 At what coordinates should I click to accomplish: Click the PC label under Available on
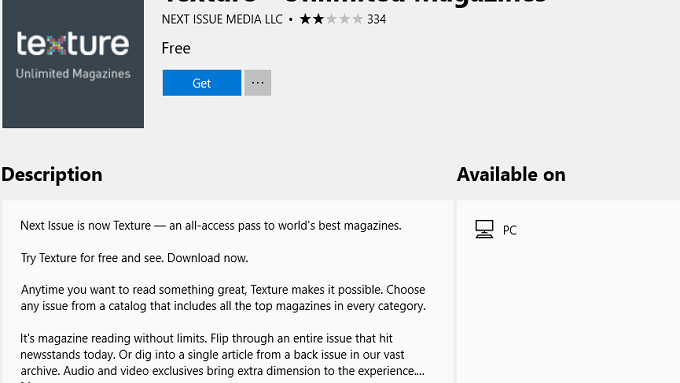click(x=510, y=230)
